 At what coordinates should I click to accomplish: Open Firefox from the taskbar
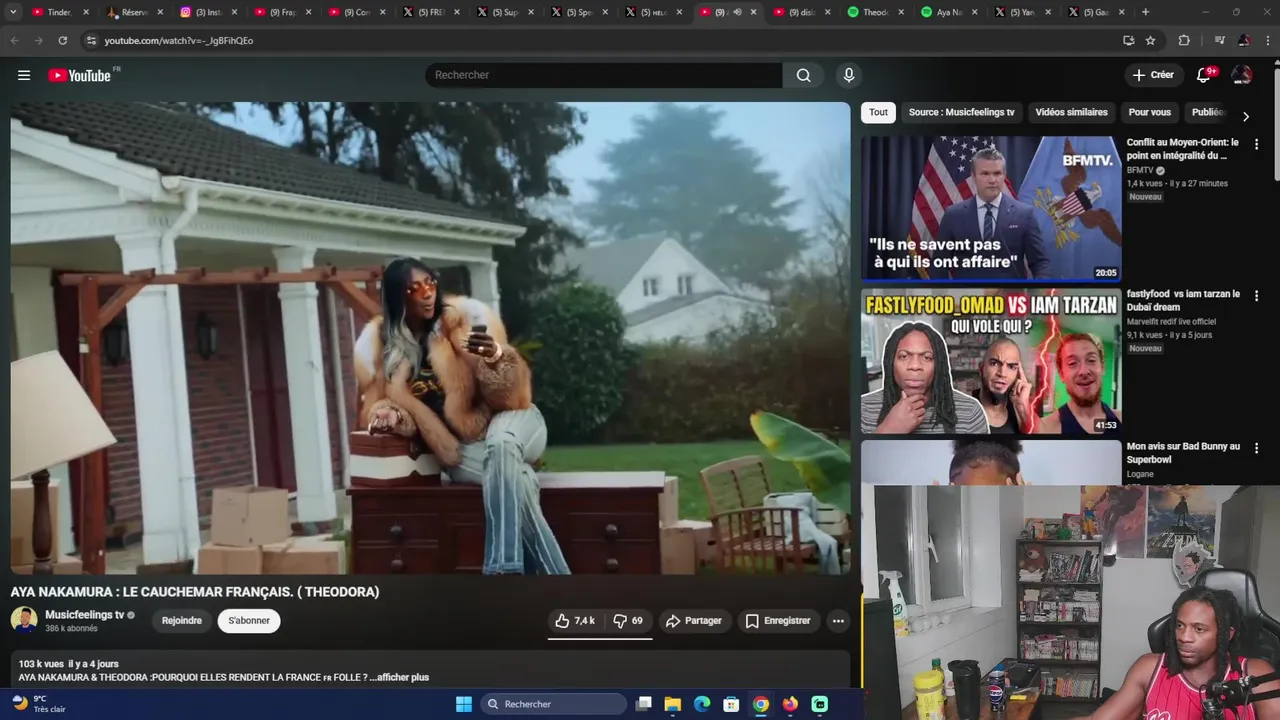(x=790, y=704)
